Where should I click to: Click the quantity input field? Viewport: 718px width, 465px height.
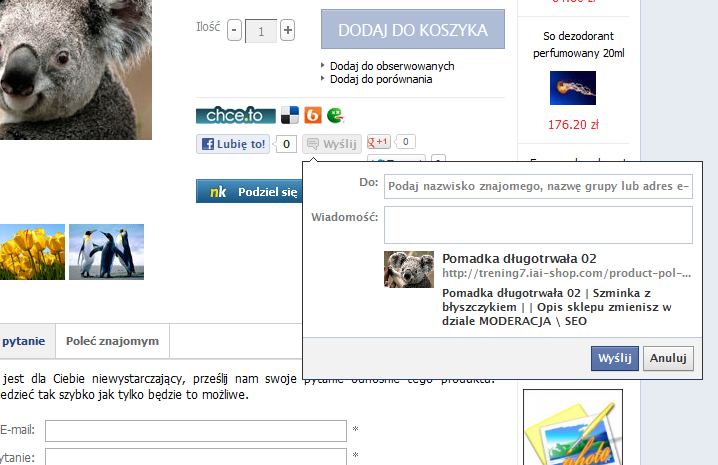coord(261,31)
